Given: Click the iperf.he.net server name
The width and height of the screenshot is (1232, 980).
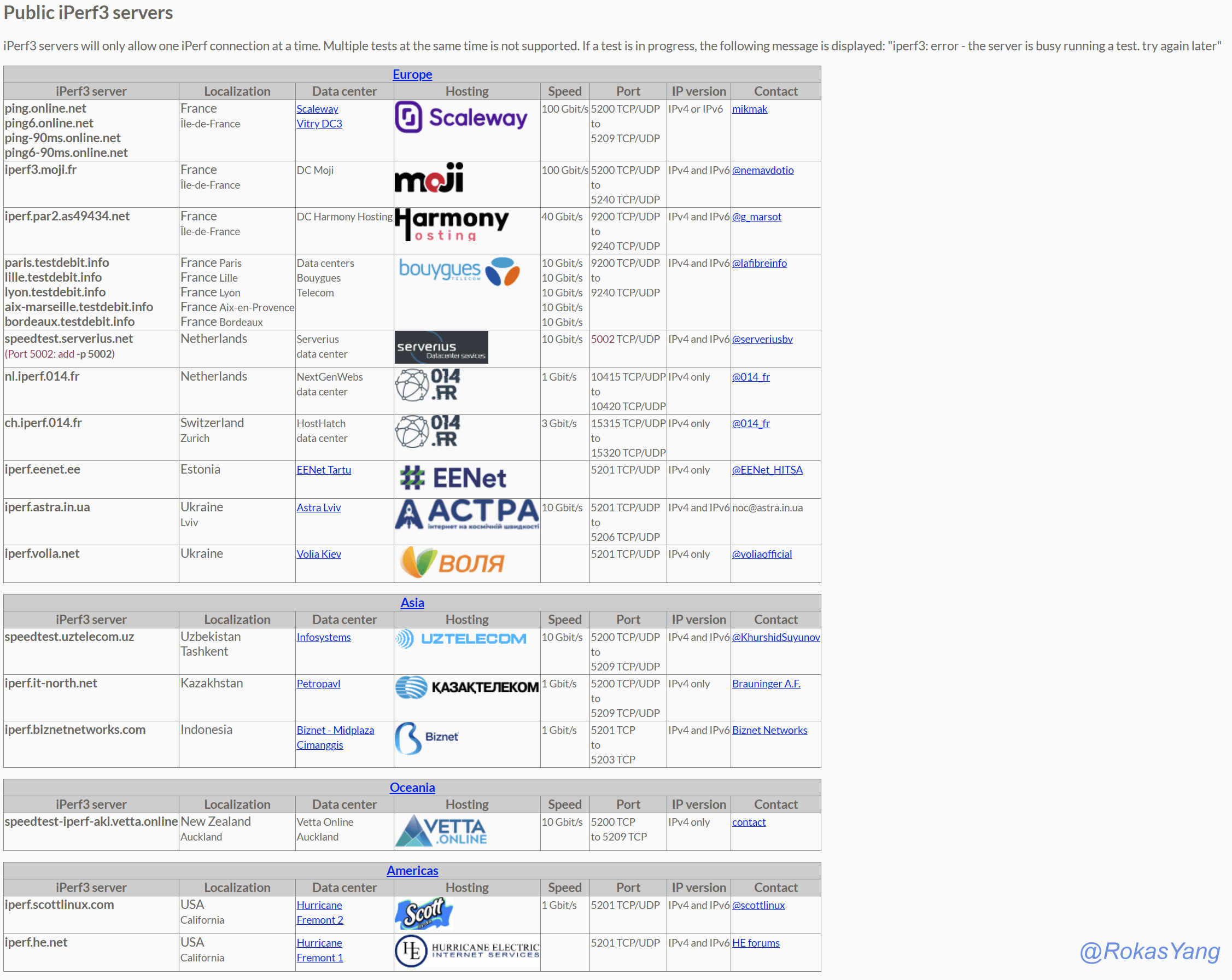Looking at the screenshot, I should click(36, 942).
